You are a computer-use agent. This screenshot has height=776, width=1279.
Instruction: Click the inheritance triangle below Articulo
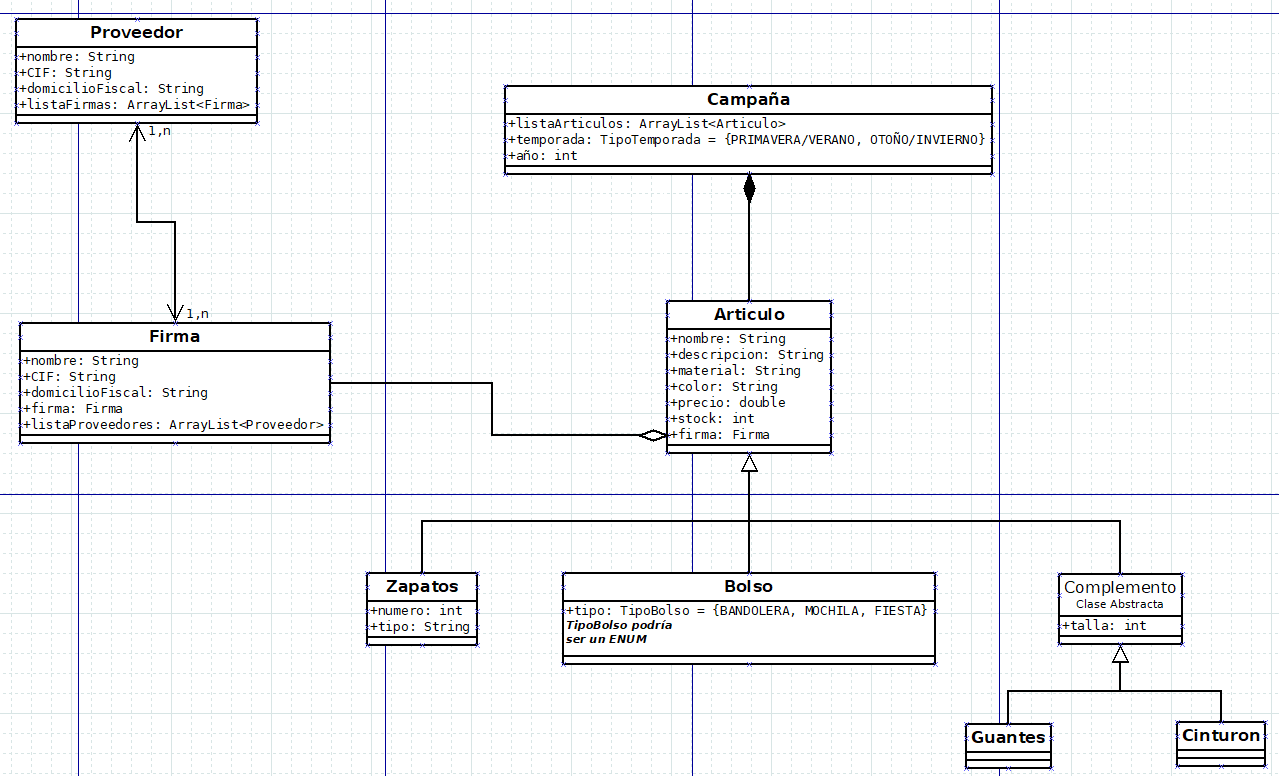tap(749, 463)
